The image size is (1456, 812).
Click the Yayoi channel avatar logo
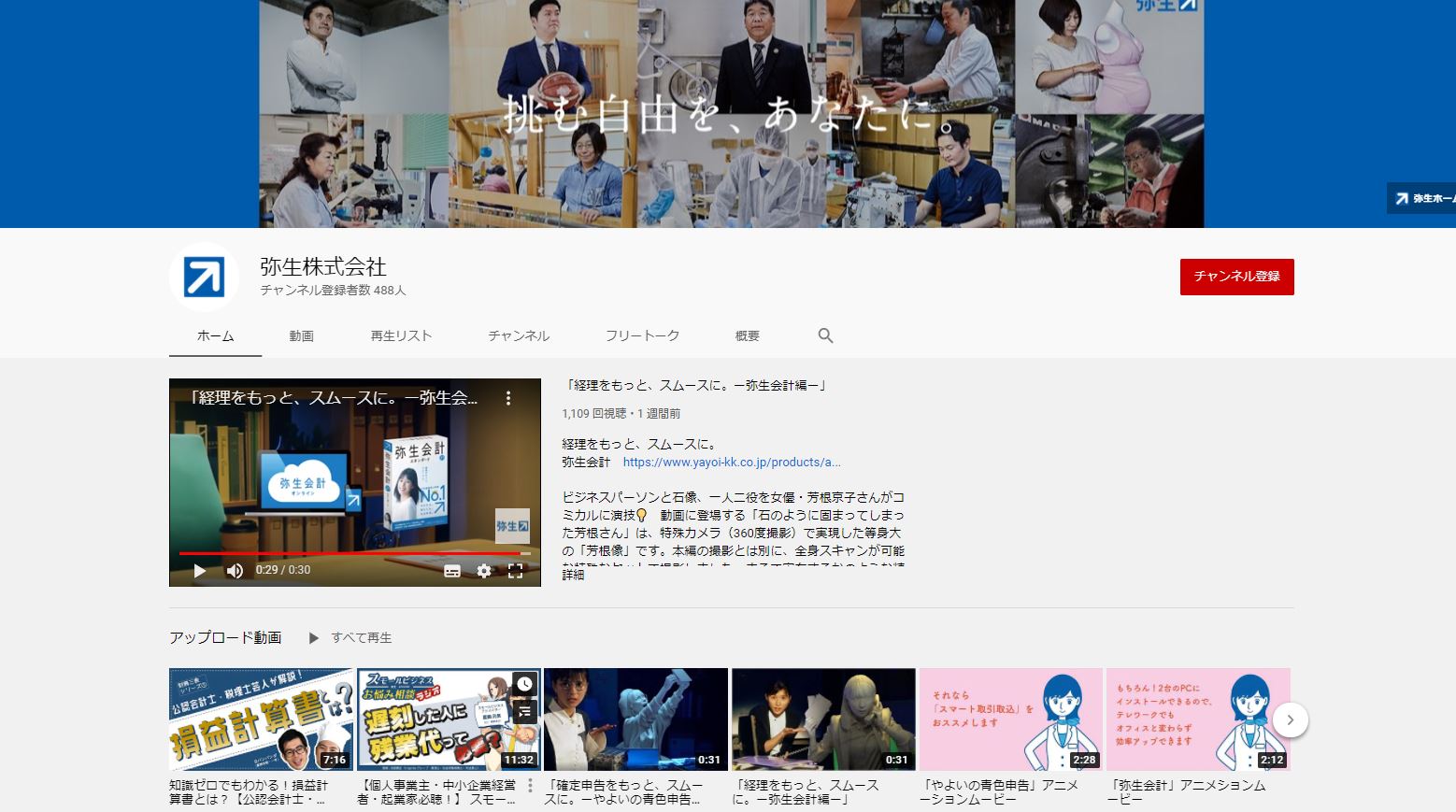(x=204, y=278)
